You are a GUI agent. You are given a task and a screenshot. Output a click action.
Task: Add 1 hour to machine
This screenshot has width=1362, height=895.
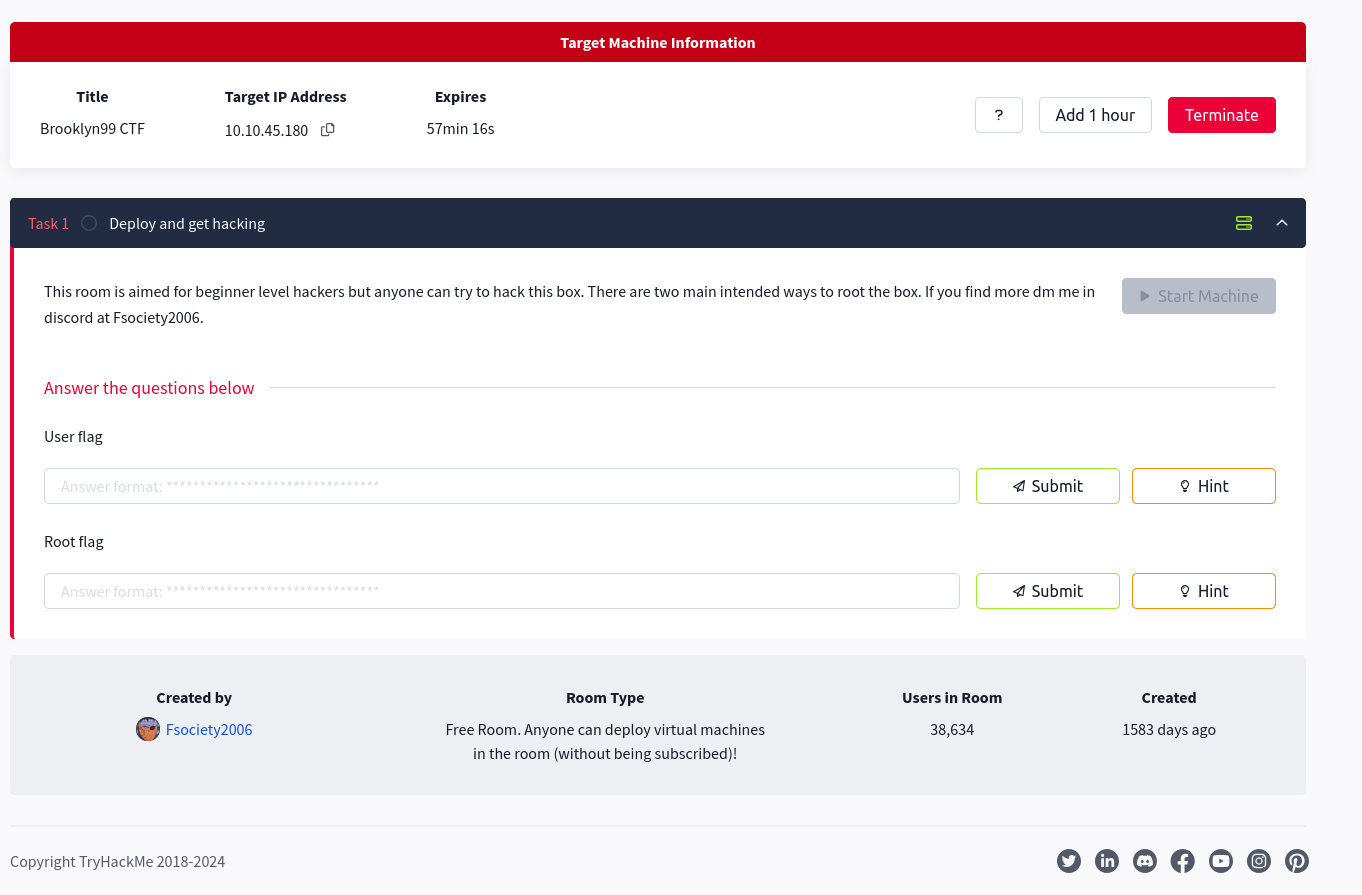[1095, 115]
